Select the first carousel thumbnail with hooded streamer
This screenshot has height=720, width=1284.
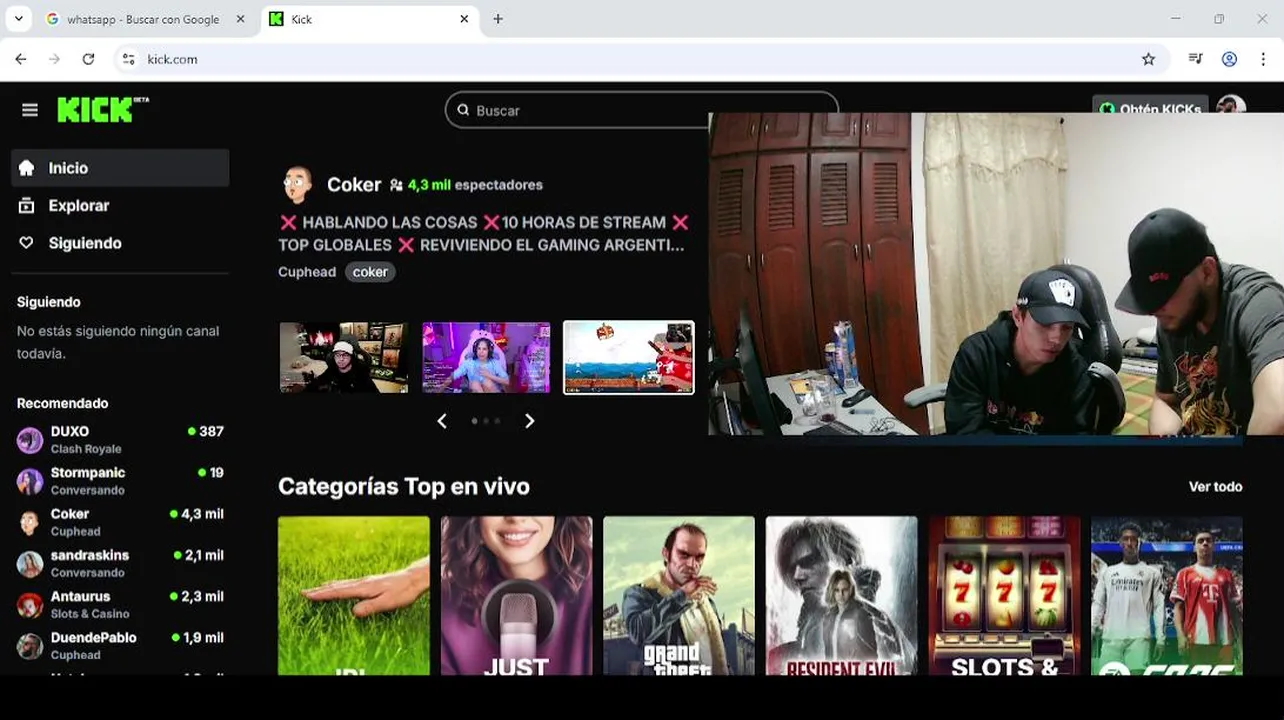pos(344,357)
